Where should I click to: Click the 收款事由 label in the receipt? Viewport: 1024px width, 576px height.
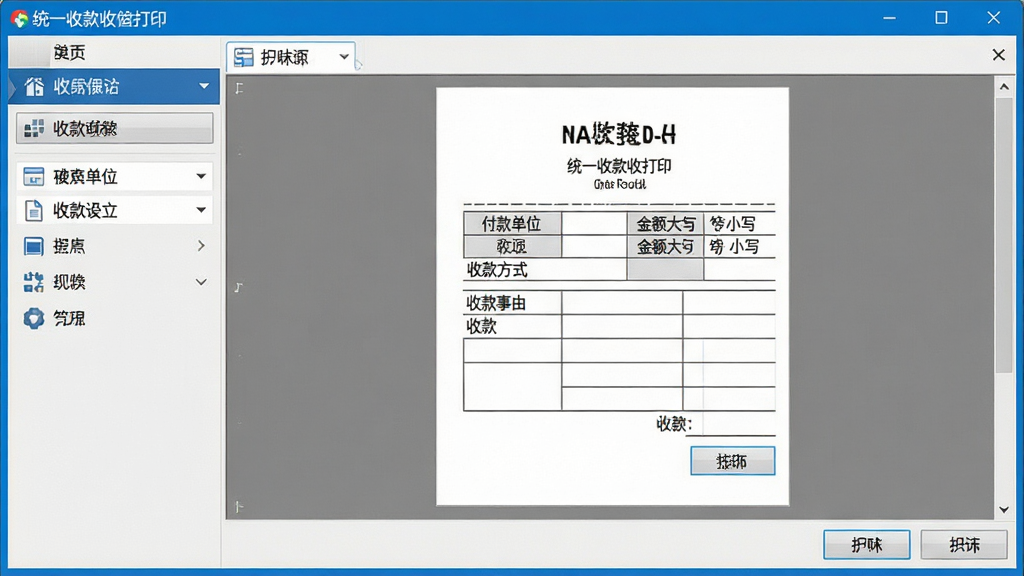click(496, 303)
